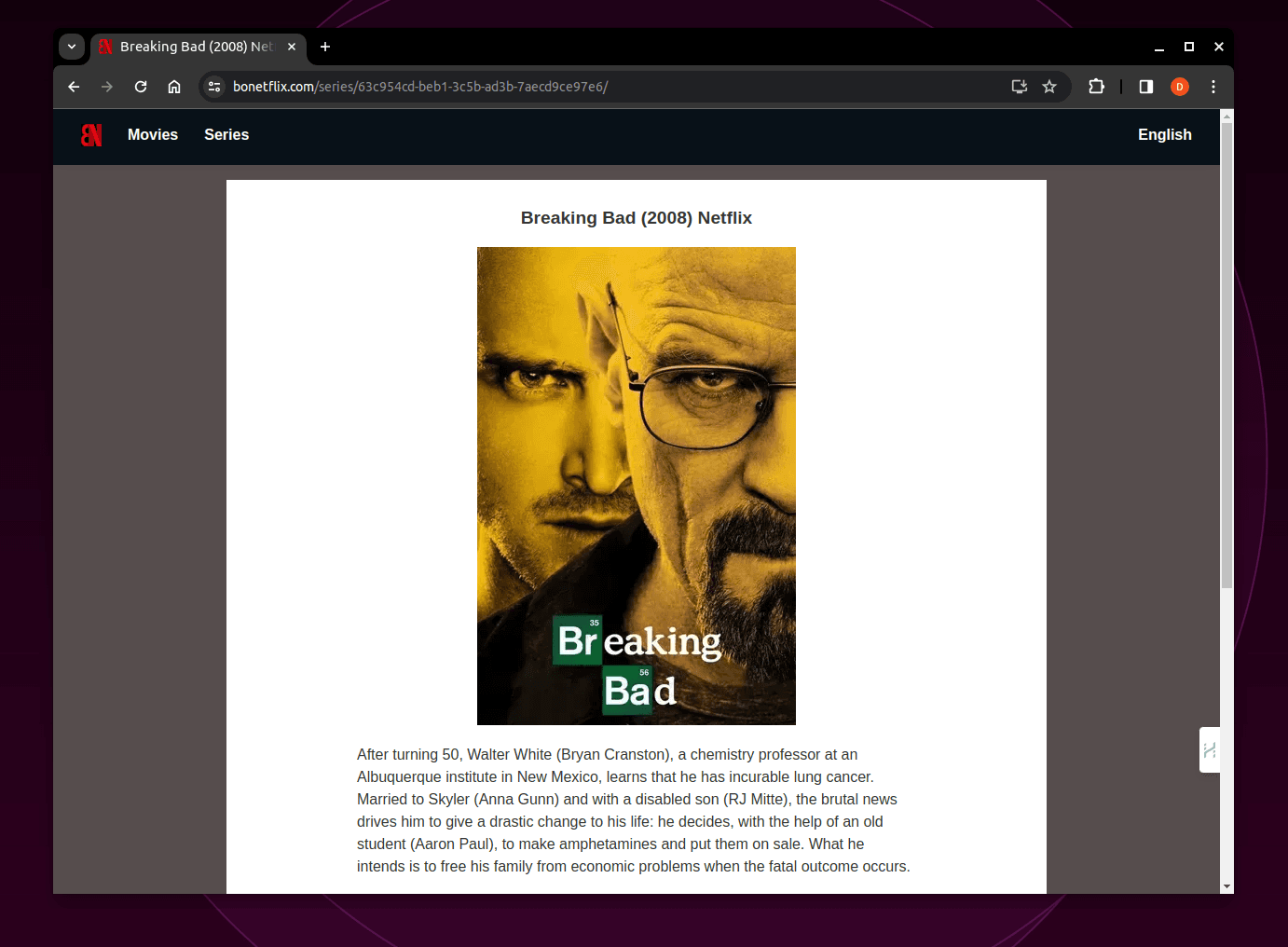Toggle the browser side panel
Viewport: 1288px width, 947px height.
pyautogui.click(x=1146, y=87)
